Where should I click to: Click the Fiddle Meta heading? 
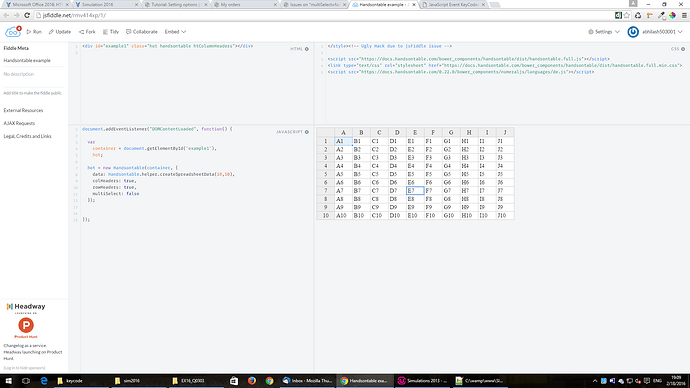(16, 48)
